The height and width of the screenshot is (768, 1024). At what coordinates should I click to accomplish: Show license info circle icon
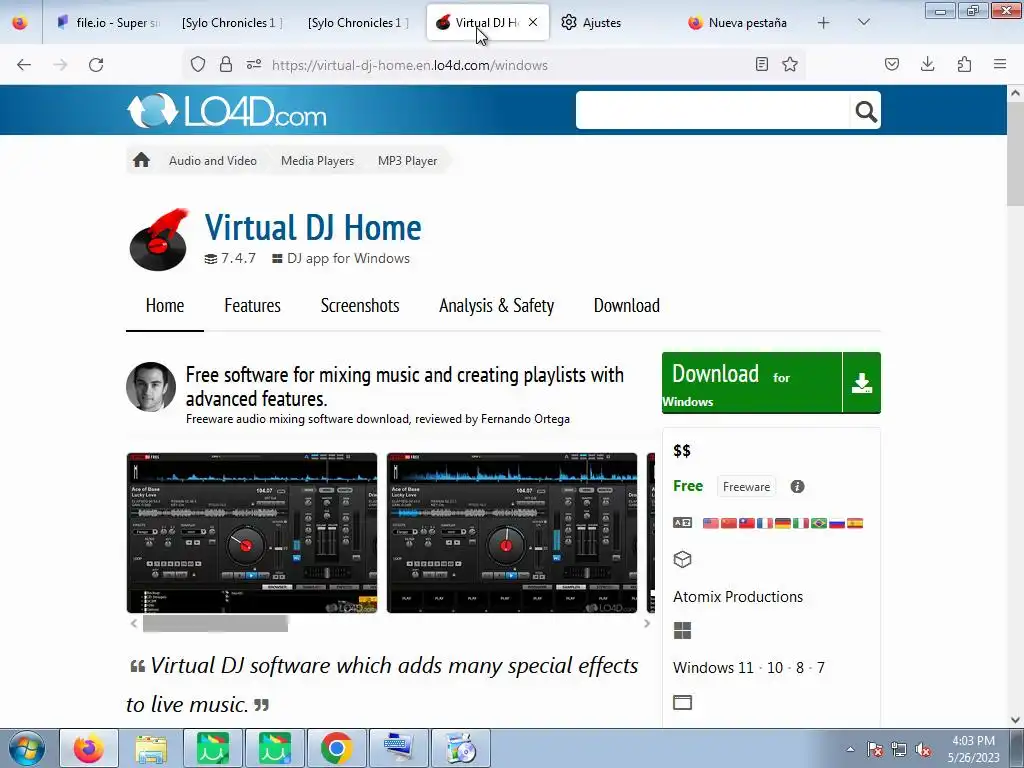click(797, 487)
